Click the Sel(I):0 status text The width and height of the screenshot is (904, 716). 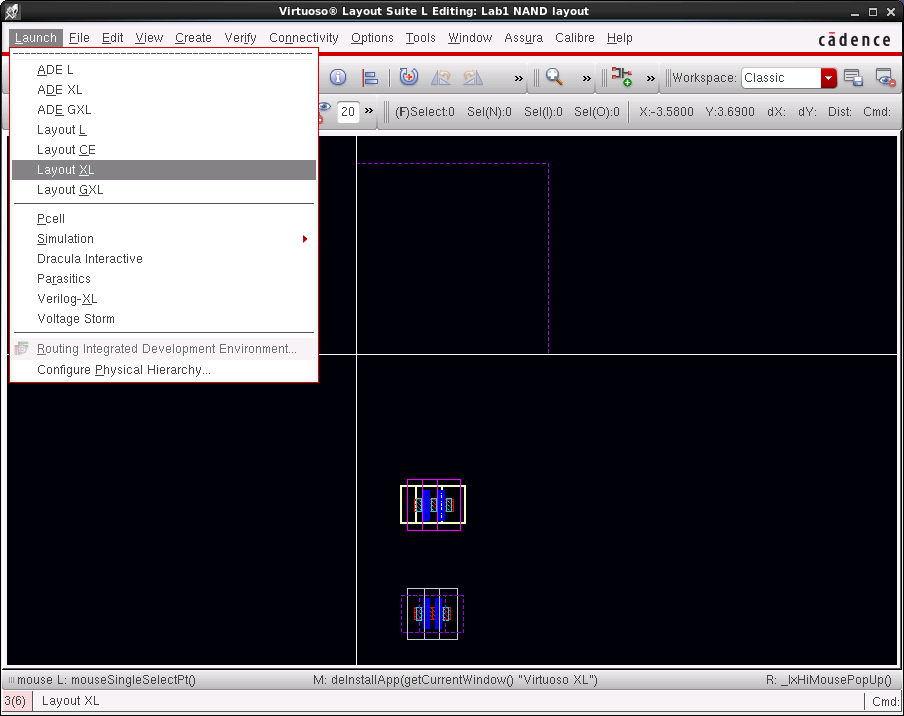coord(543,112)
